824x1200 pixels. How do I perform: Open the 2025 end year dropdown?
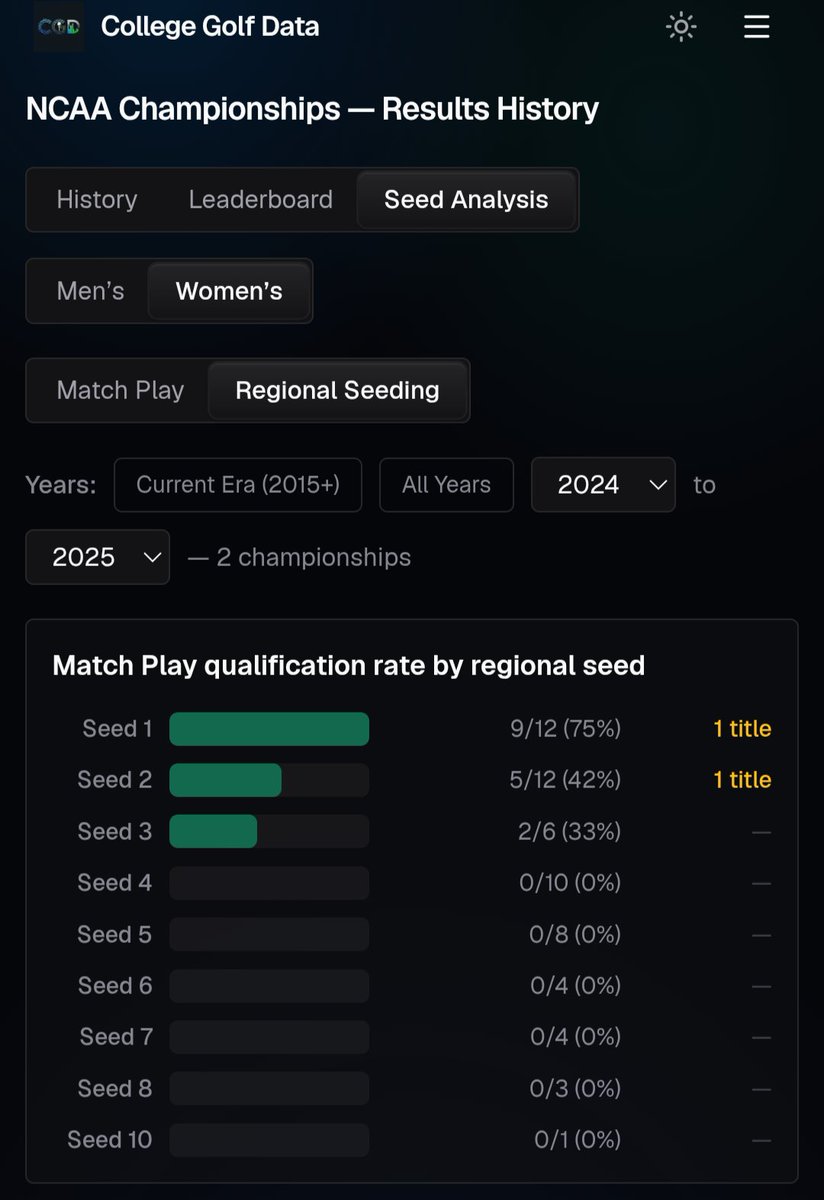pos(97,557)
